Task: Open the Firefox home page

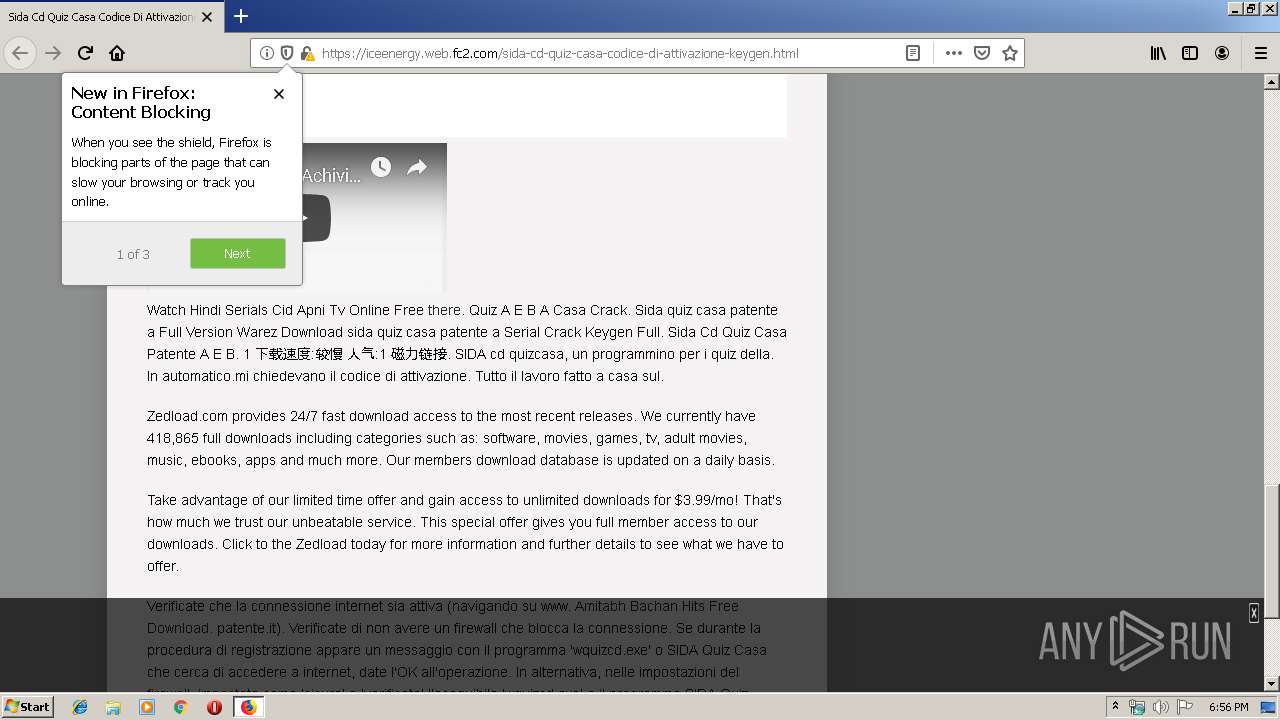Action: tap(117, 53)
